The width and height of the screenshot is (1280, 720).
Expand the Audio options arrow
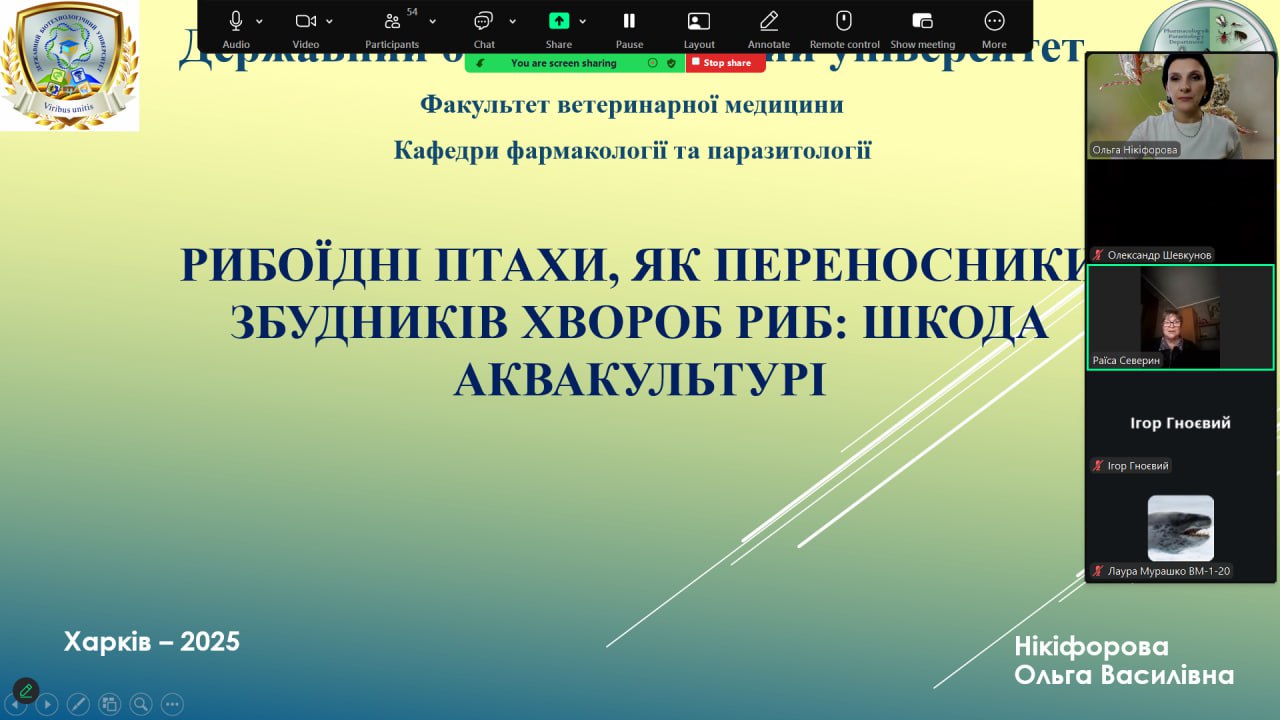[260, 21]
